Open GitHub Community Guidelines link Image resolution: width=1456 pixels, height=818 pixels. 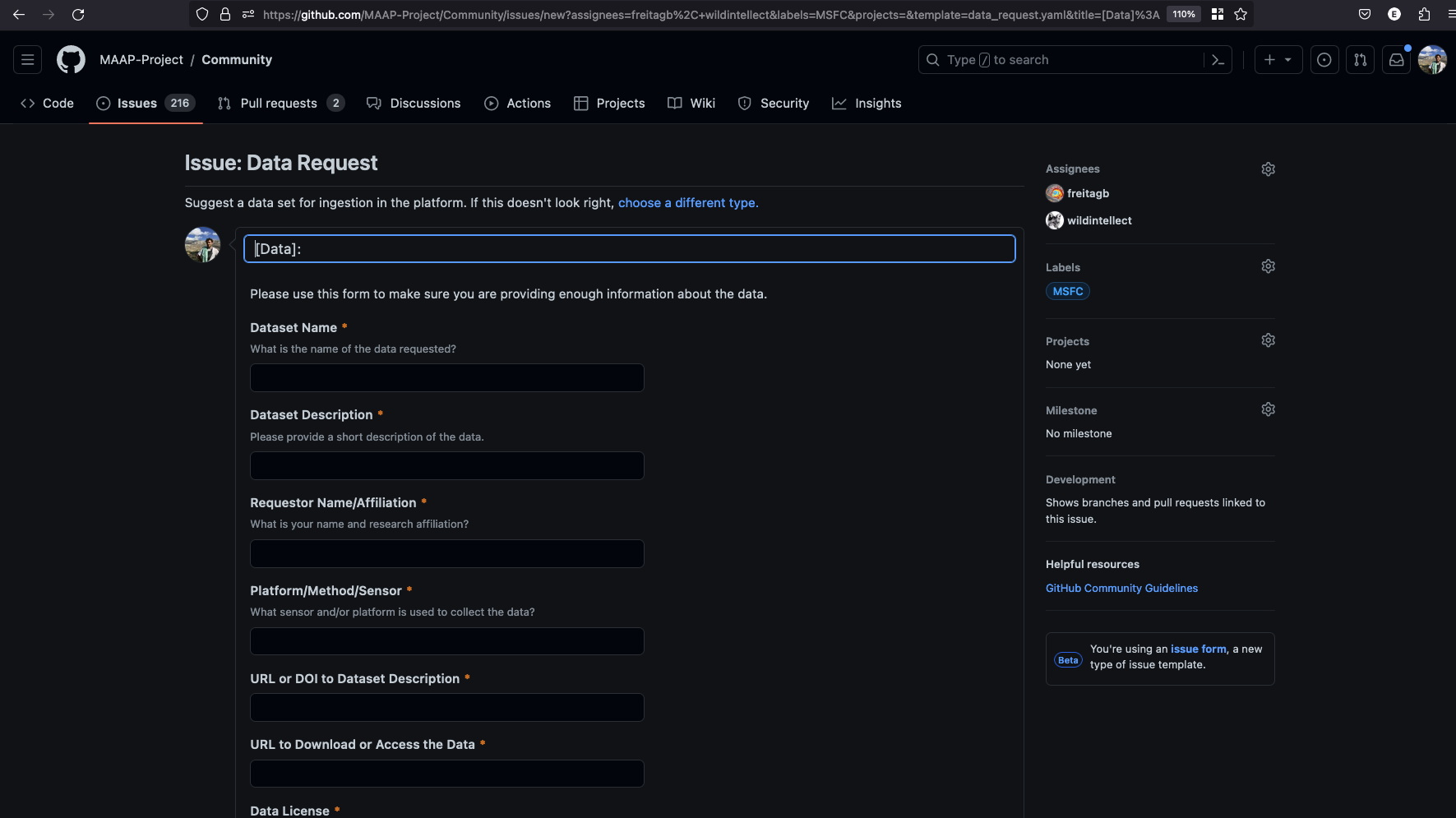click(1121, 589)
